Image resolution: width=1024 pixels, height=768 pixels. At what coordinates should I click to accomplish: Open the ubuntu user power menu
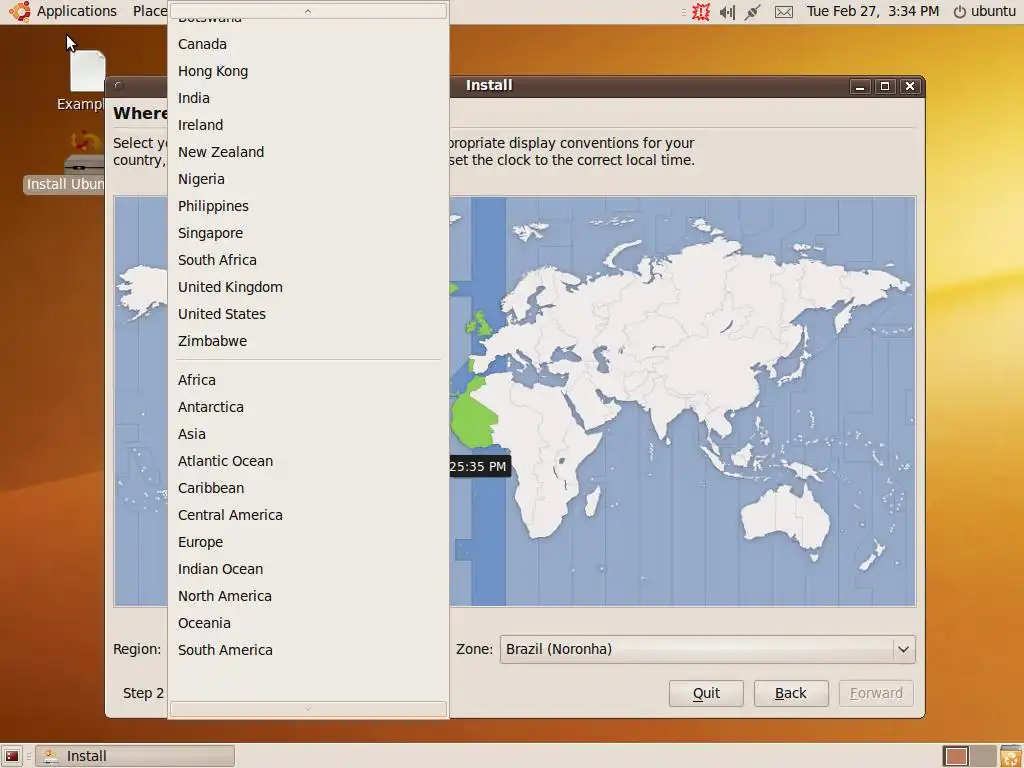click(x=985, y=11)
